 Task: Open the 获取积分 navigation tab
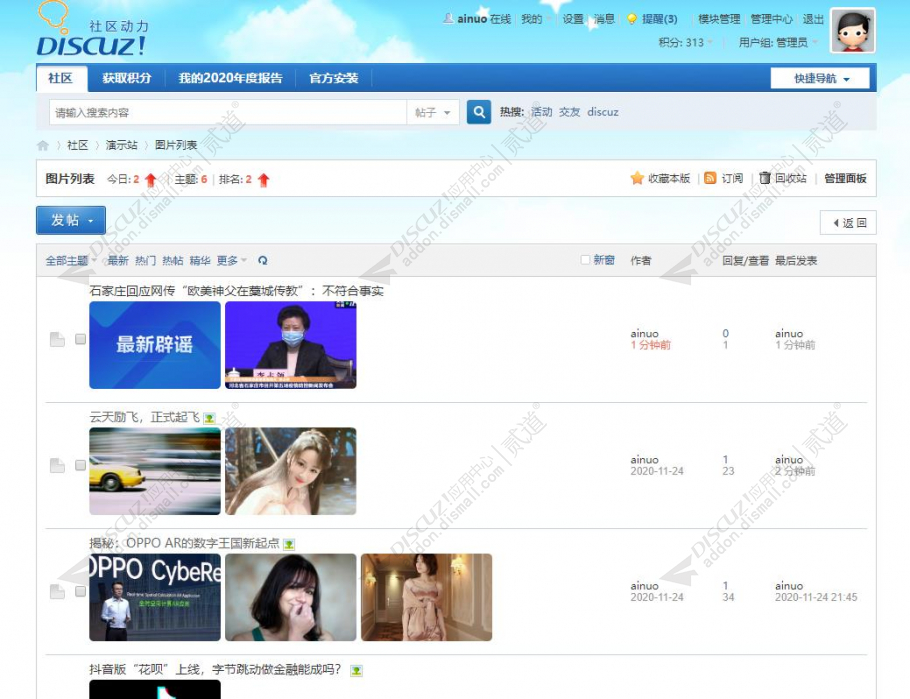[x=127, y=78]
